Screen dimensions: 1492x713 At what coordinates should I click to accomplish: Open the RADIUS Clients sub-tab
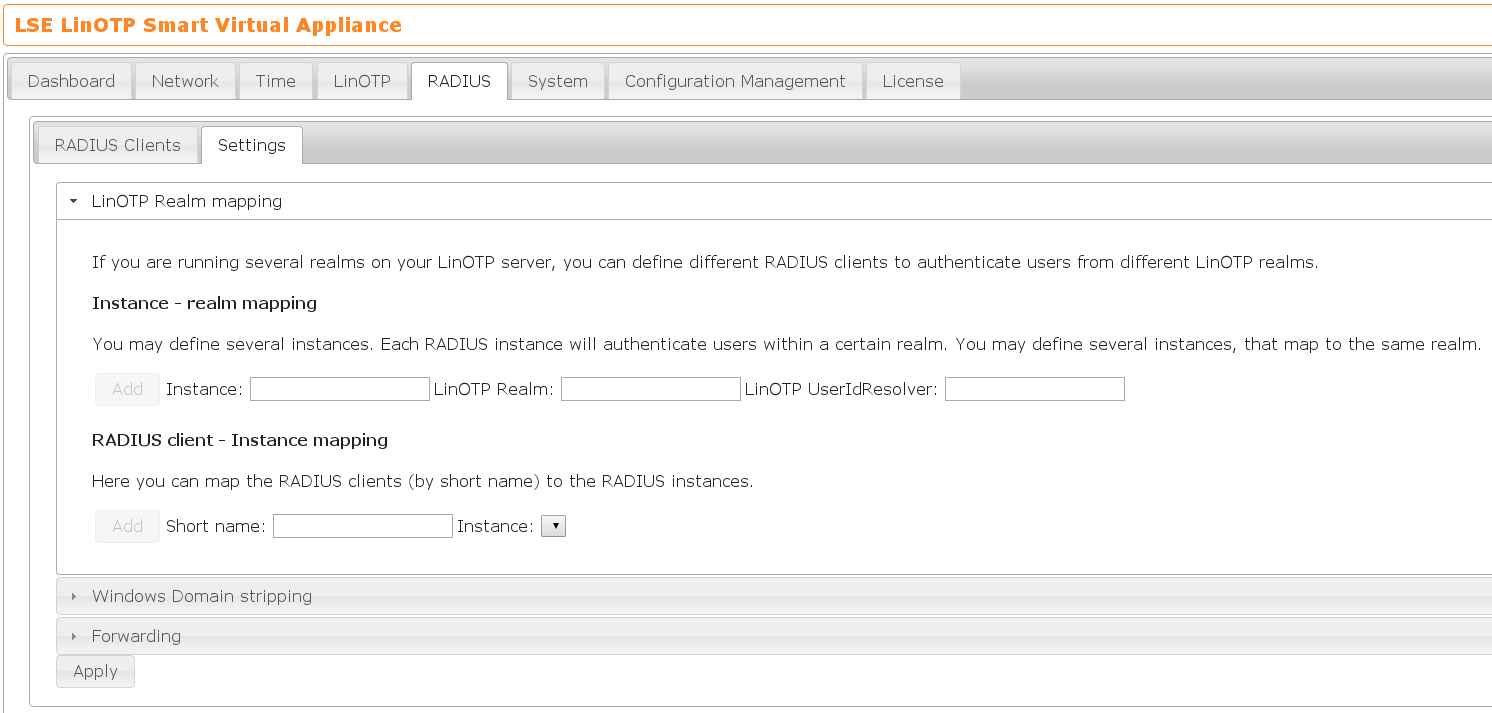[117, 145]
